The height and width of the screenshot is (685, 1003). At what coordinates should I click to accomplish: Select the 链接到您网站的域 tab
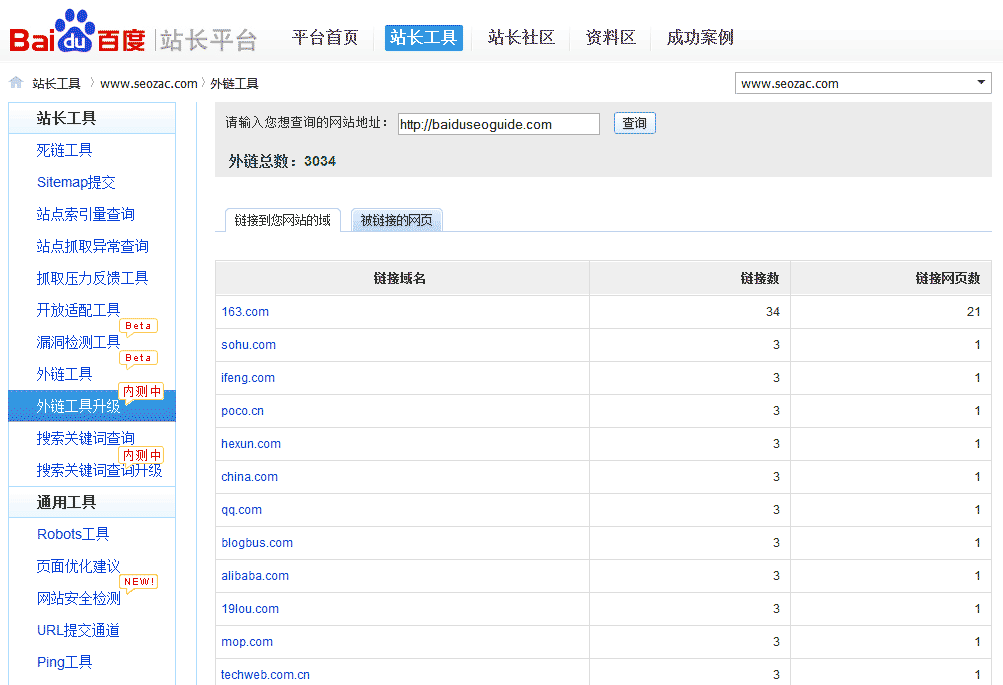click(282, 221)
